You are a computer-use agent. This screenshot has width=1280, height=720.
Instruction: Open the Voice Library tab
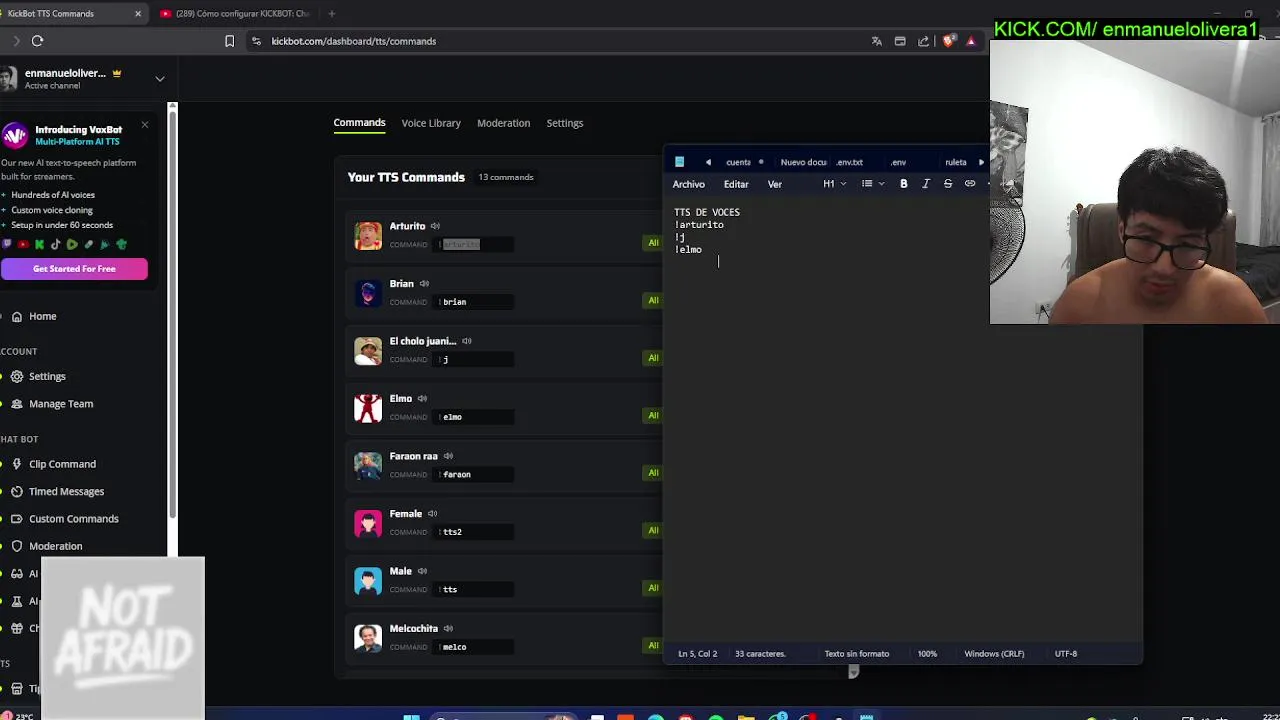pyautogui.click(x=431, y=123)
